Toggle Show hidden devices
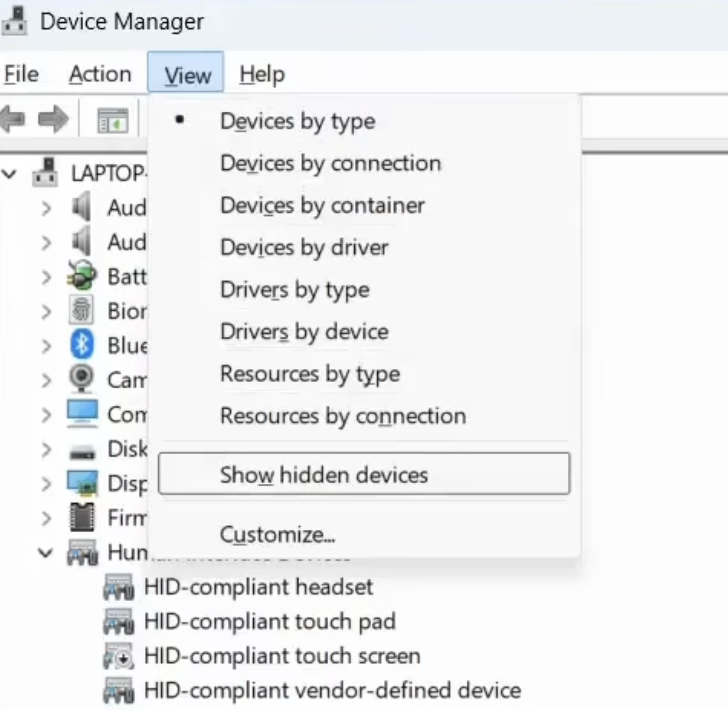Viewport: 728px width, 710px height. point(364,474)
